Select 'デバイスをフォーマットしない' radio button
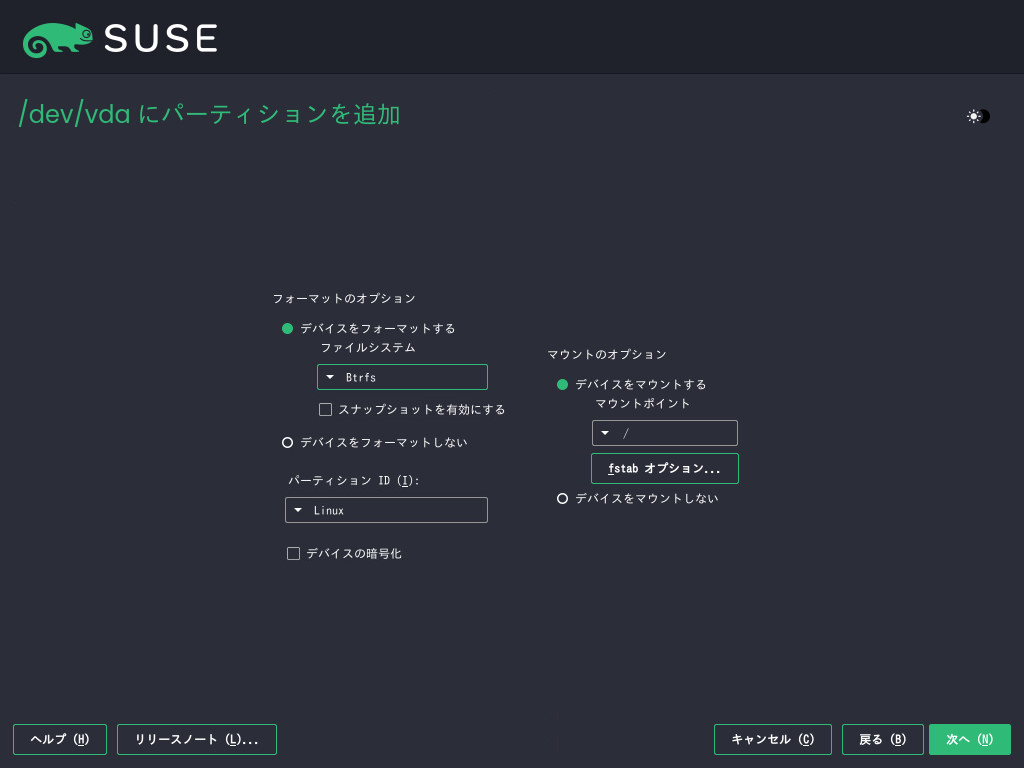The image size is (1024, 768). coord(287,443)
